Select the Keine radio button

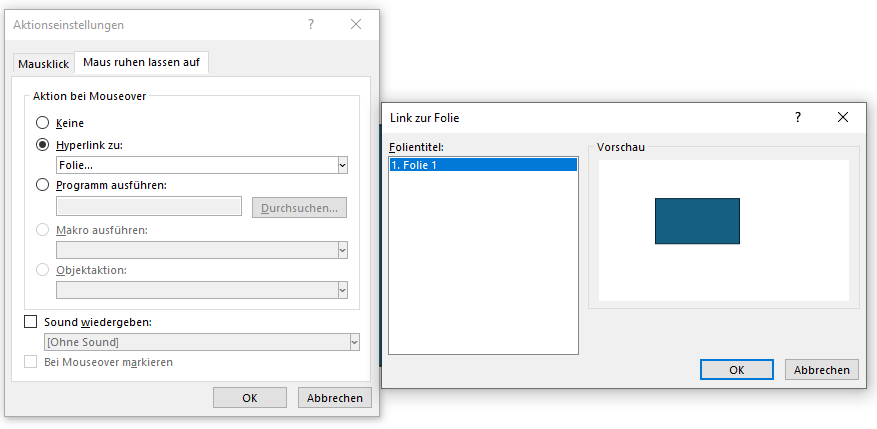tap(42, 123)
